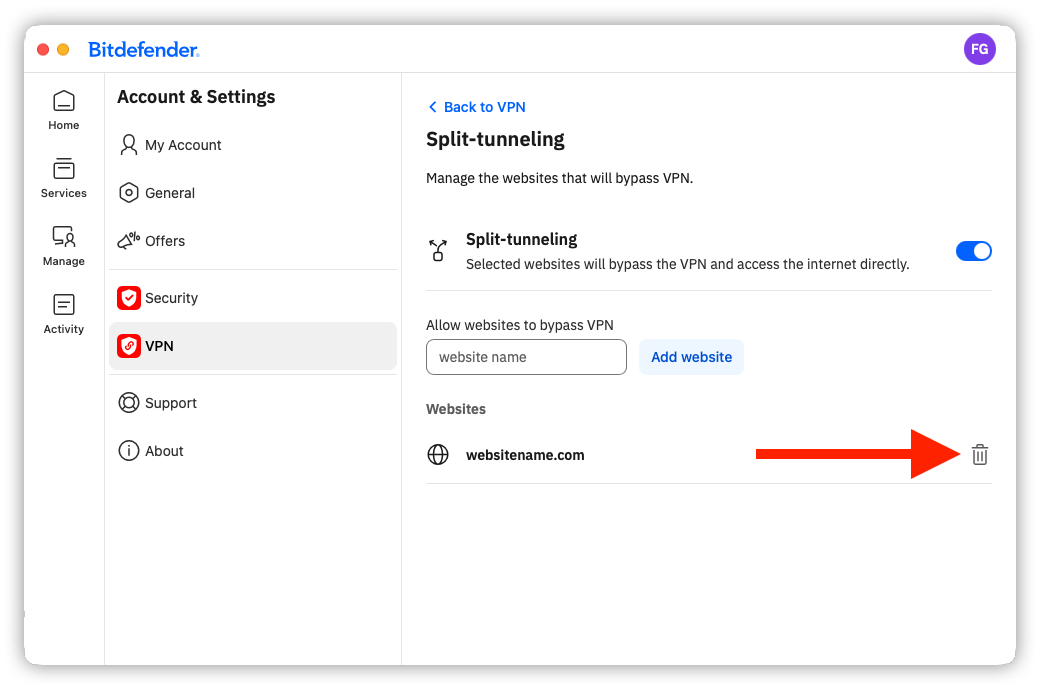Turn off the Split-tunneling switch

click(973, 251)
